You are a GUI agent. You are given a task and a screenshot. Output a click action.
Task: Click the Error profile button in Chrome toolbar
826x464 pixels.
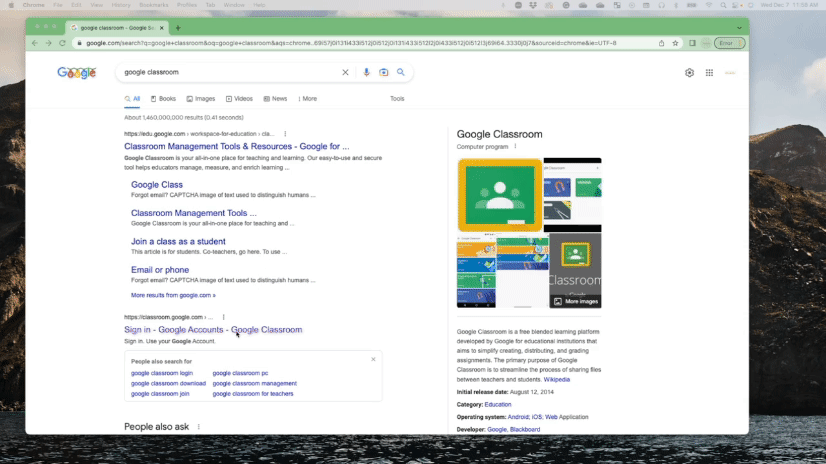click(730, 43)
